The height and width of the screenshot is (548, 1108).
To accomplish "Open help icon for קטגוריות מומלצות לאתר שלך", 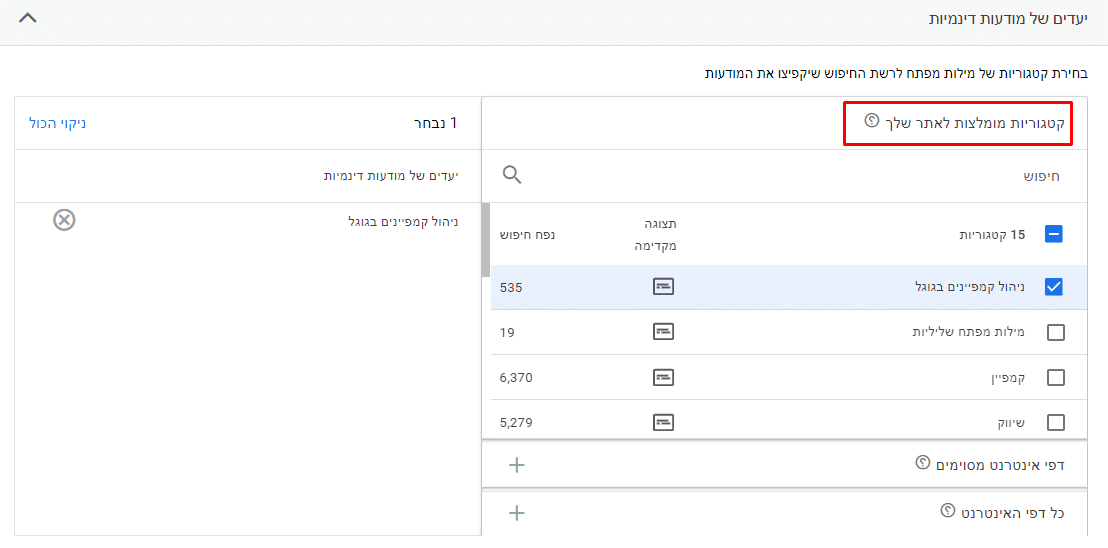I will [871, 121].
